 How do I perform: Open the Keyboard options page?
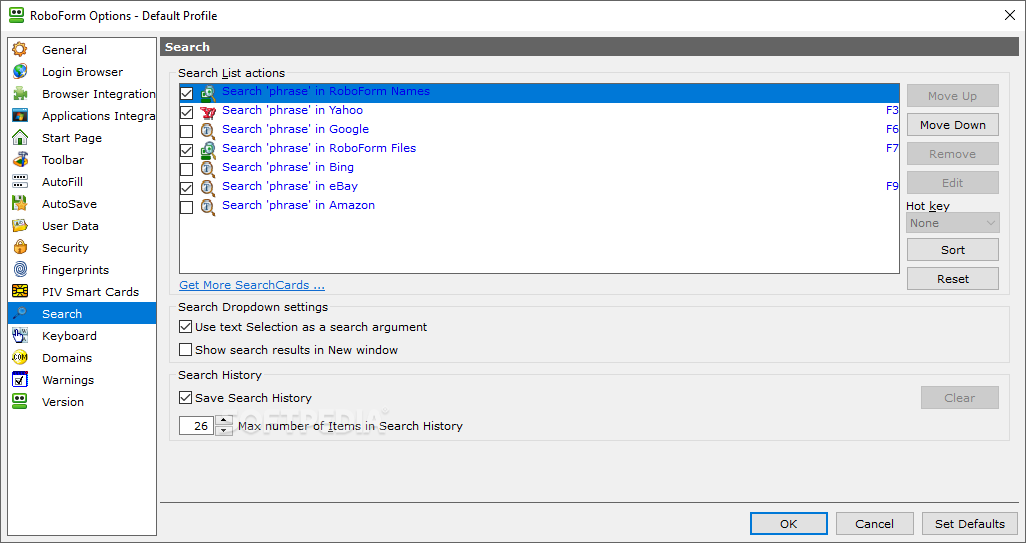coord(69,336)
